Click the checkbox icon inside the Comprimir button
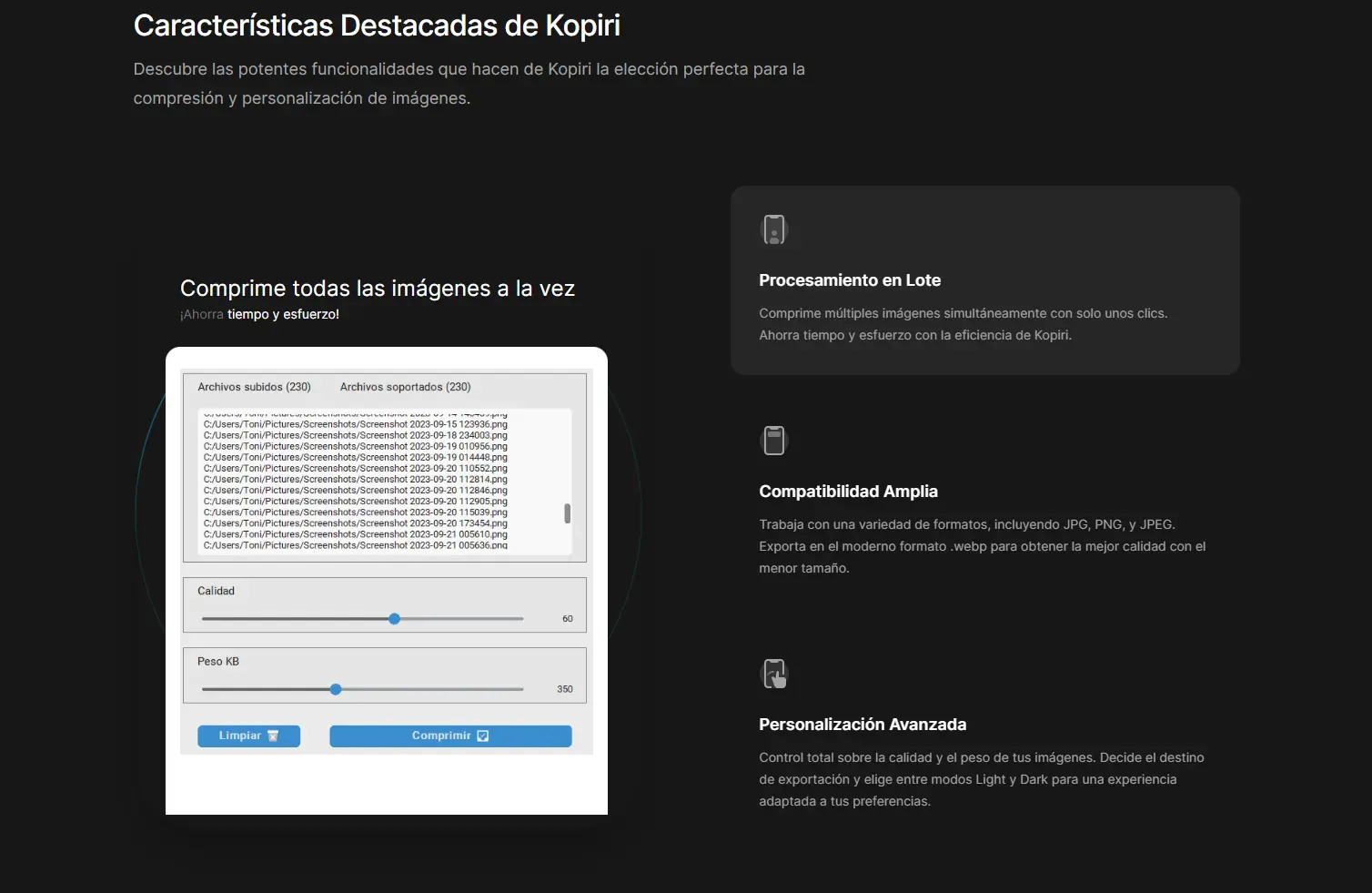 [483, 736]
